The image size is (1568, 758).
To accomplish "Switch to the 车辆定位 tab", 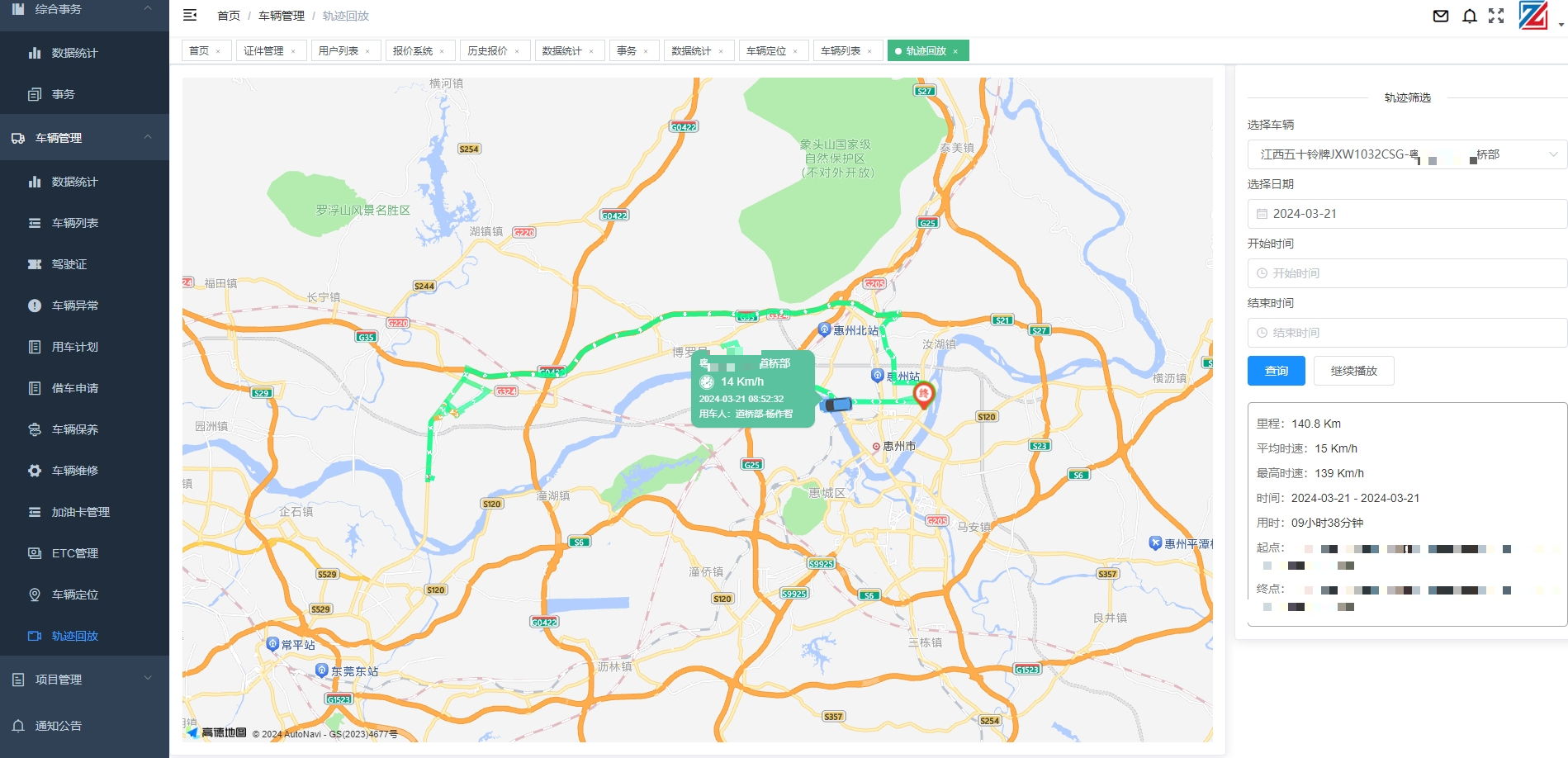I will point(766,51).
